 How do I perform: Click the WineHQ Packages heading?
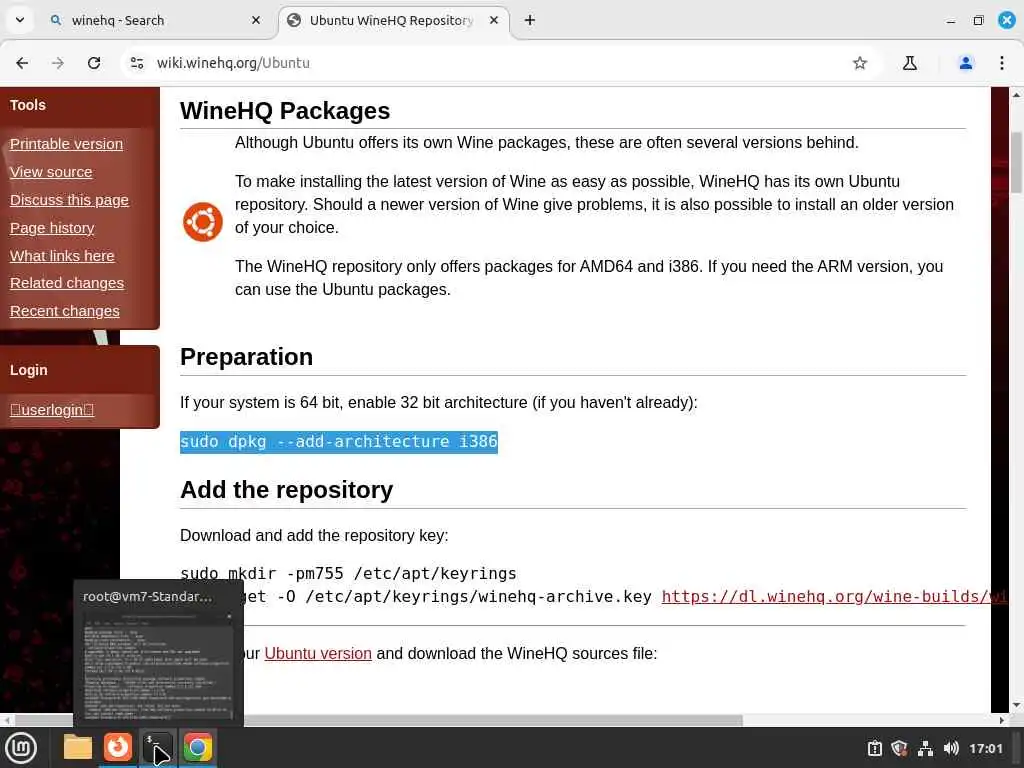[285, 110]
